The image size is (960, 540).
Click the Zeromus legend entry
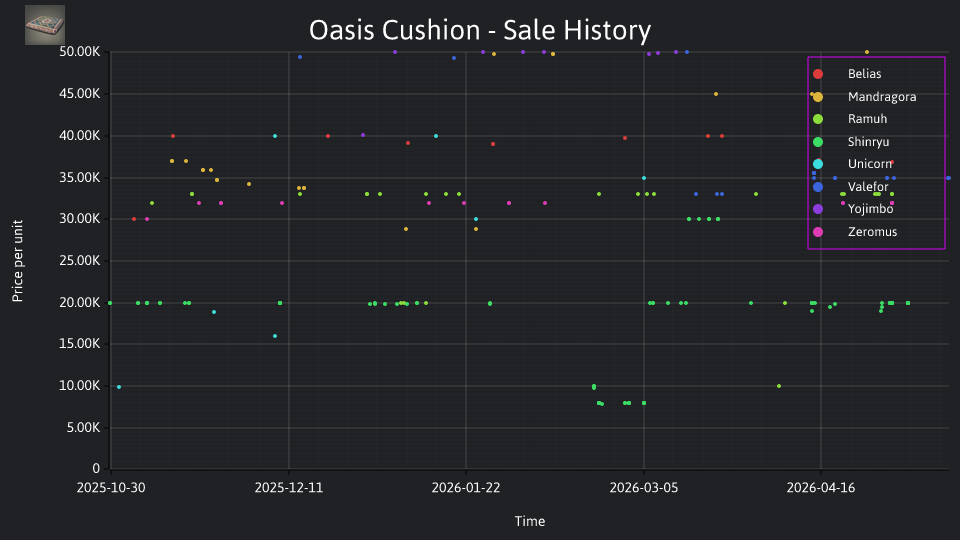(x=855, y=232)
